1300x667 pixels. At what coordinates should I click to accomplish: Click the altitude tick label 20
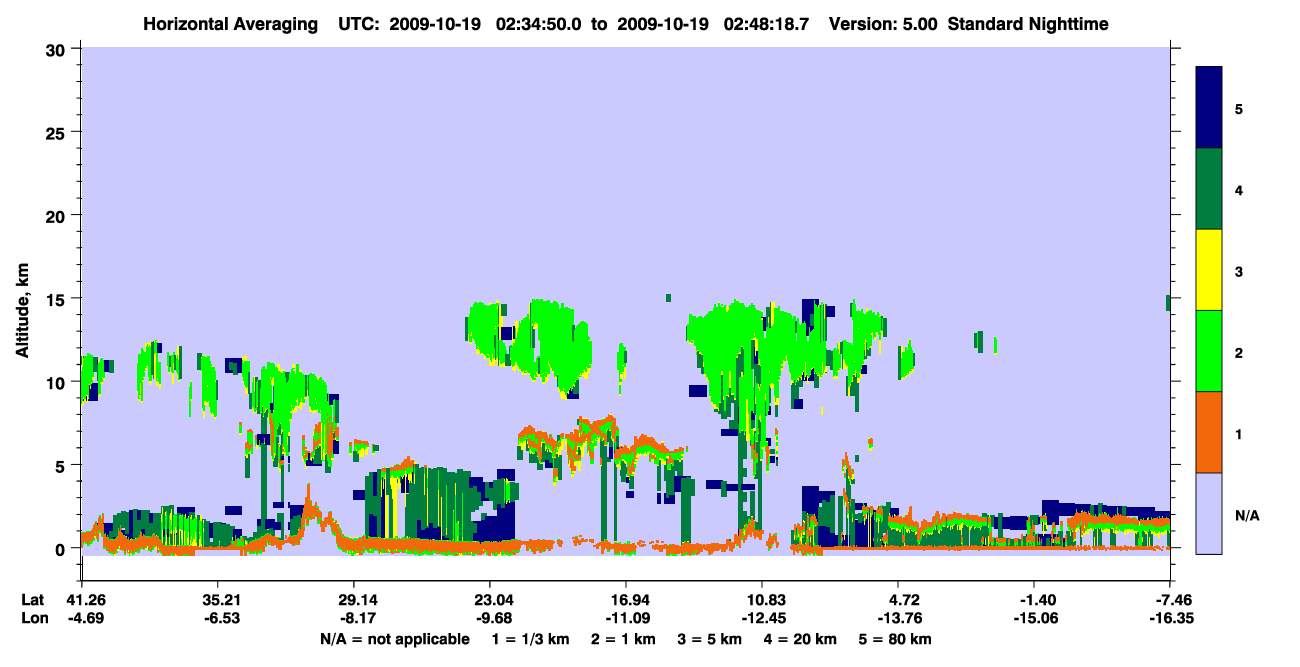(58, 216)
